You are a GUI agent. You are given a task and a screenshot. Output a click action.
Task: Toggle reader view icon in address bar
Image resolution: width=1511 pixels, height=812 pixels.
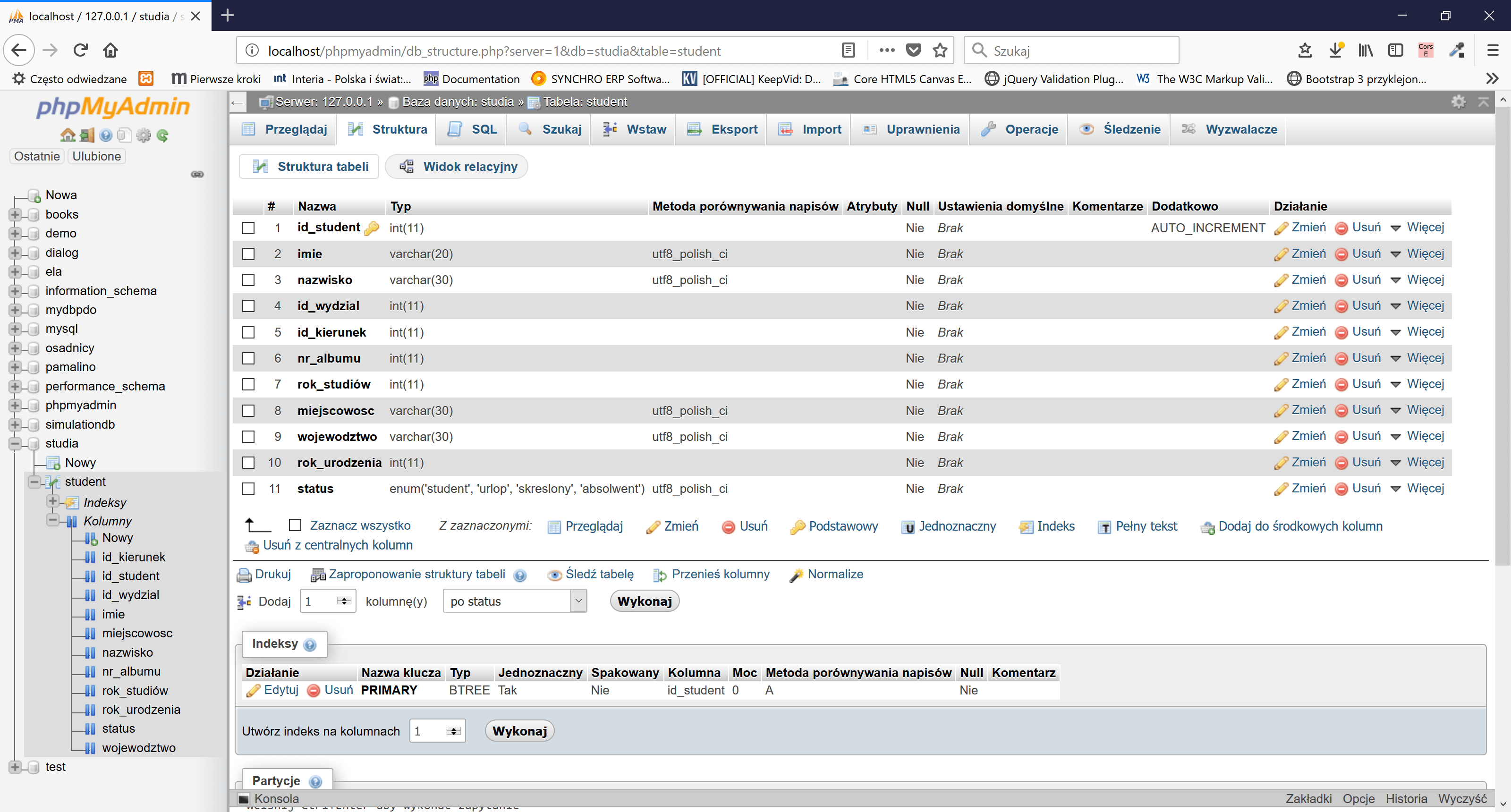click(x=848, y=51)
